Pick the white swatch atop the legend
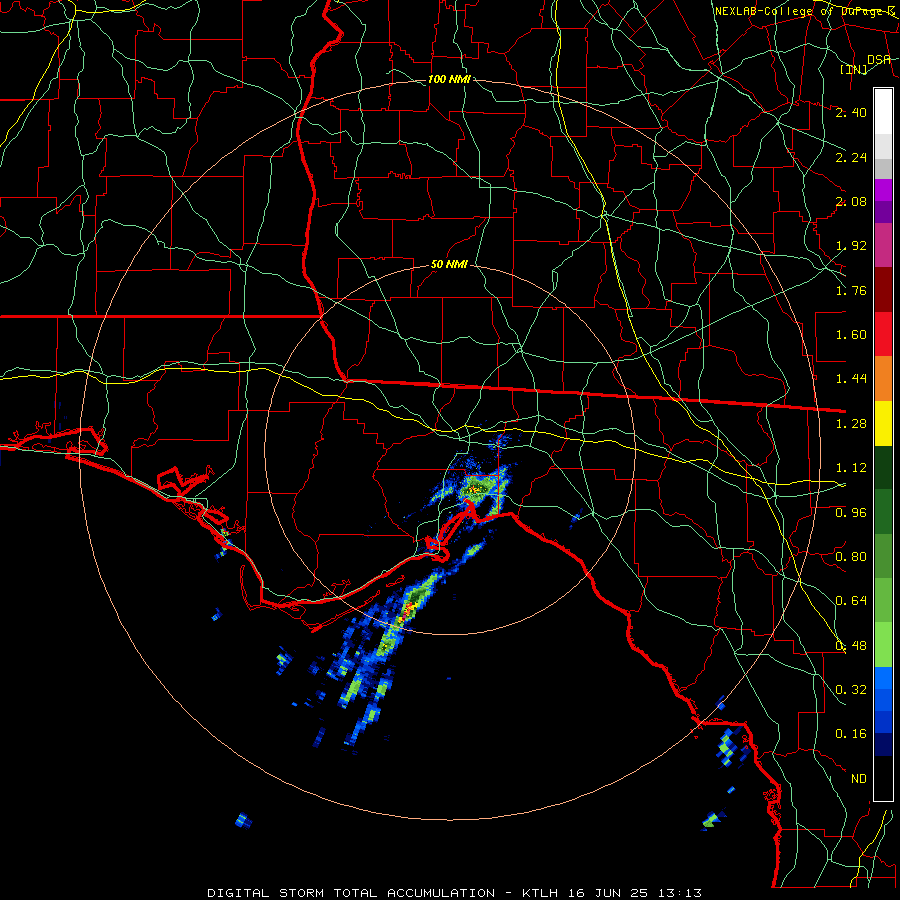Viewport: 900px width, 900px height. tap(883, 112)
